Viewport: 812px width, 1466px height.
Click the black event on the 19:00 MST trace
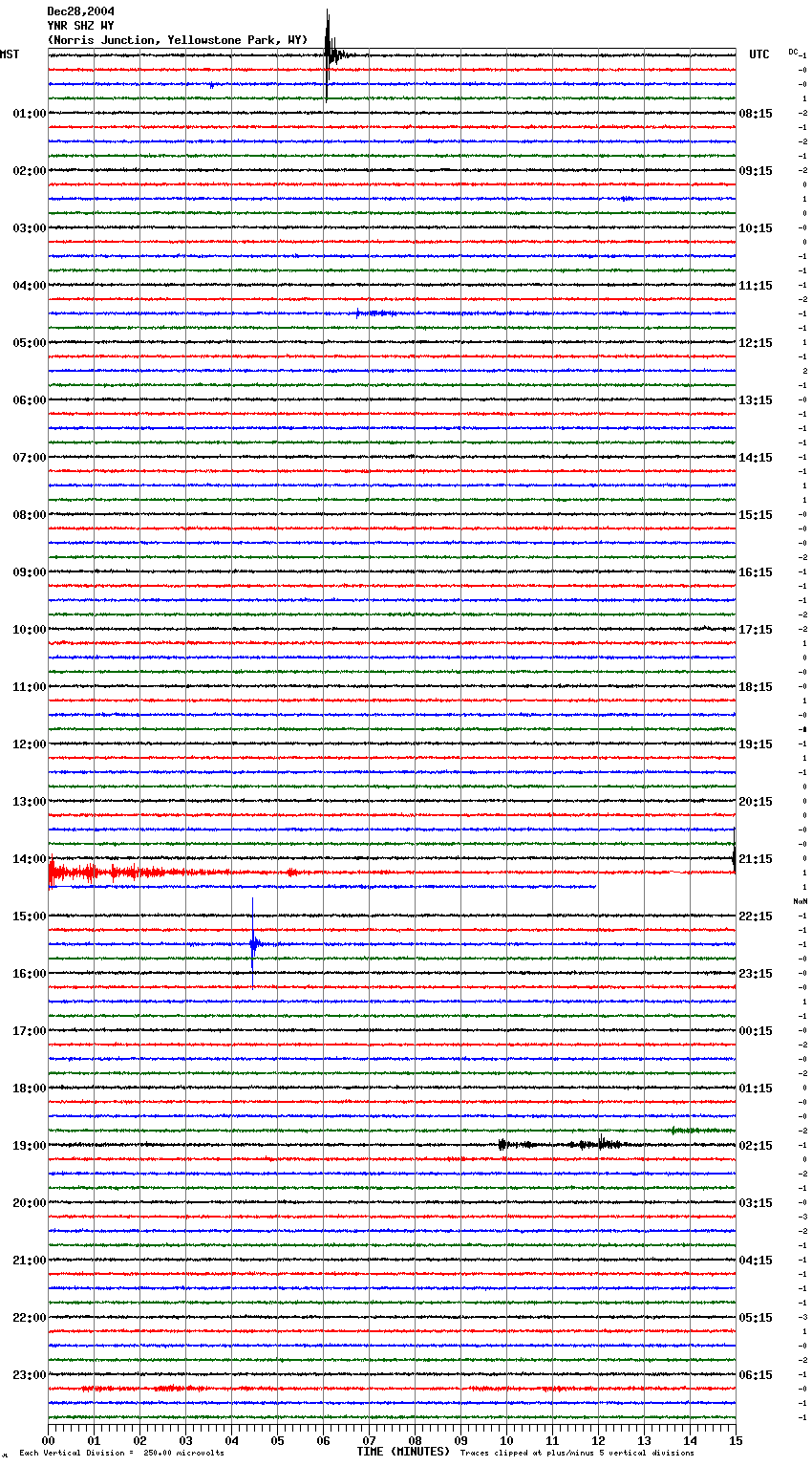(x=559, y=1144)
